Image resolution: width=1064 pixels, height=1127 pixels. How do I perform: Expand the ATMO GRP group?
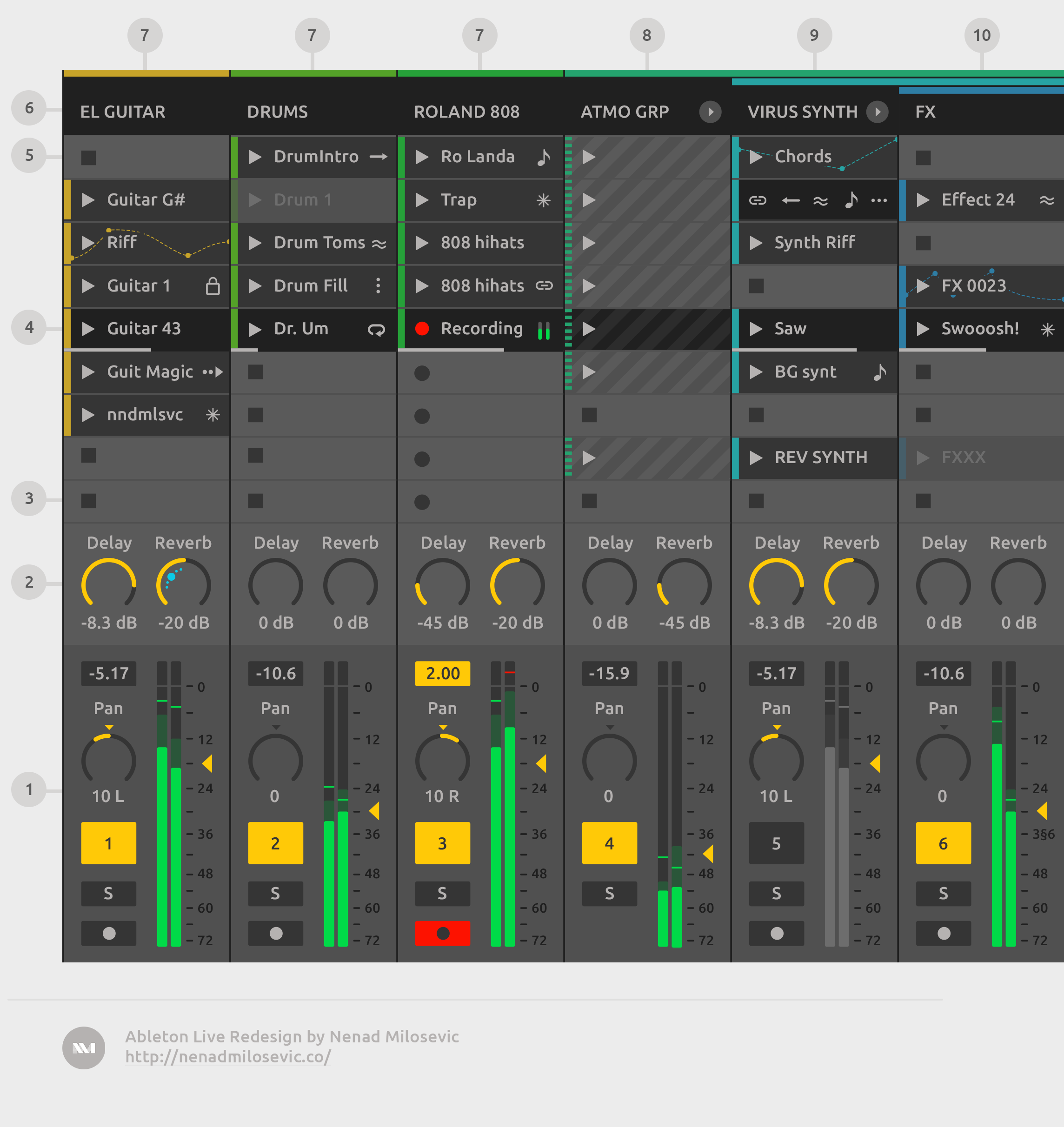(x=710, y=112)
